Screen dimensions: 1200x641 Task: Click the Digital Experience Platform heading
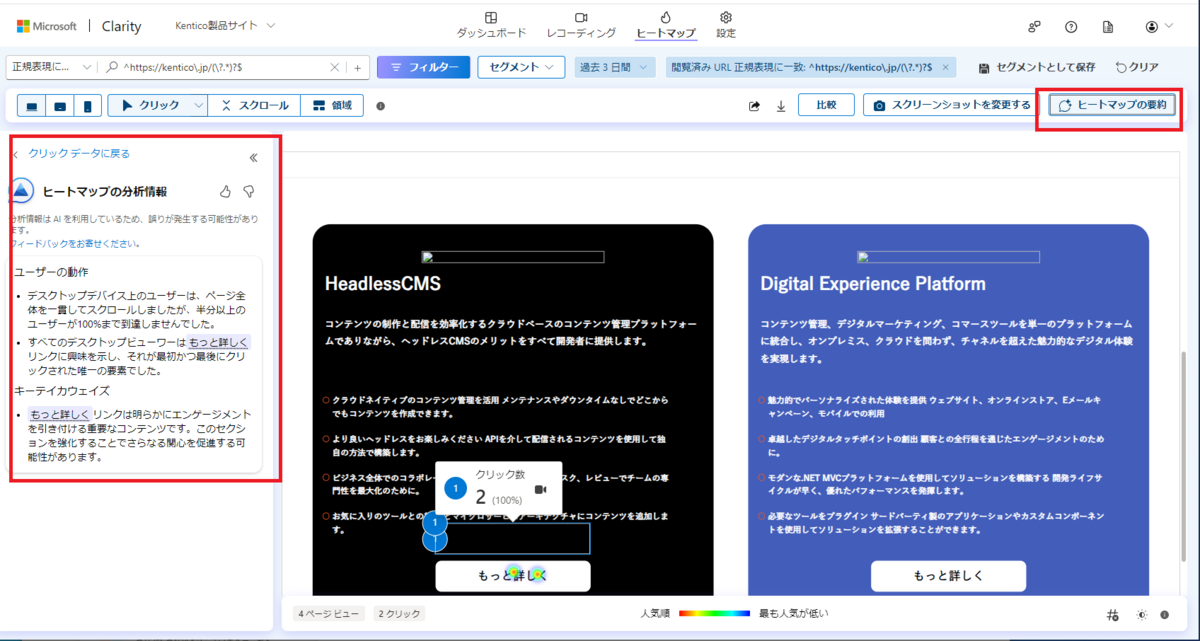pos(873,284)
